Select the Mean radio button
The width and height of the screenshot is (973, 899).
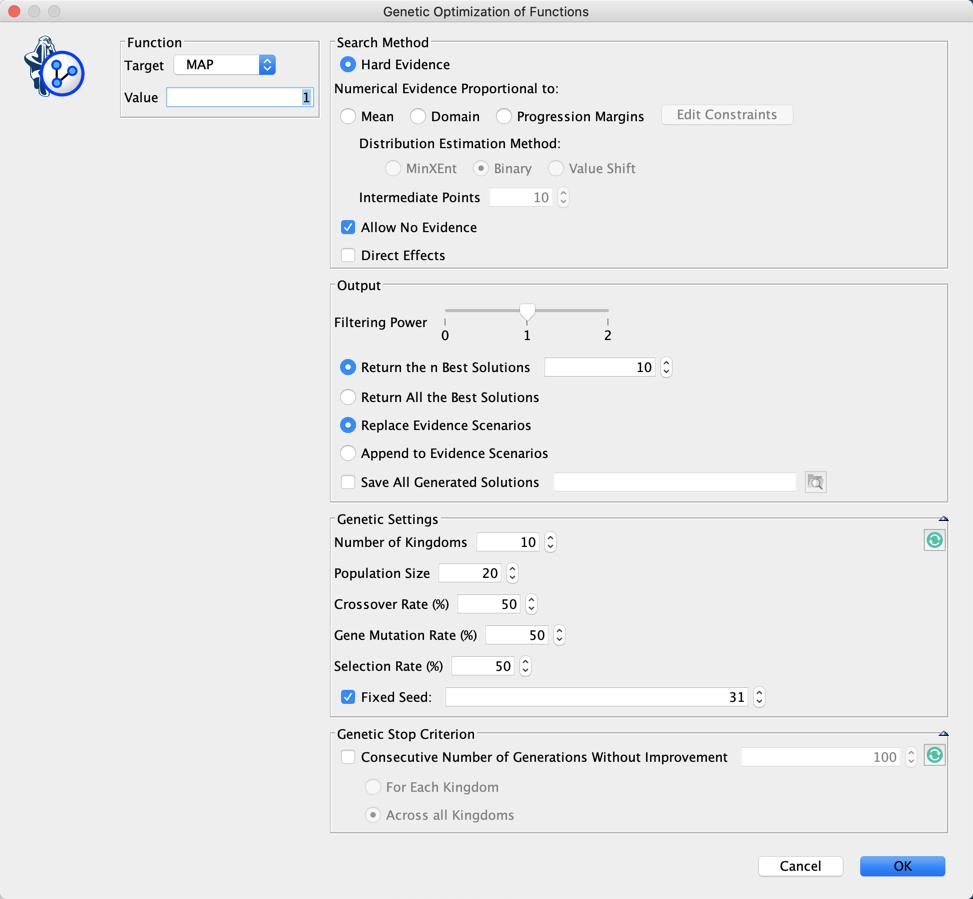[348, 117]
